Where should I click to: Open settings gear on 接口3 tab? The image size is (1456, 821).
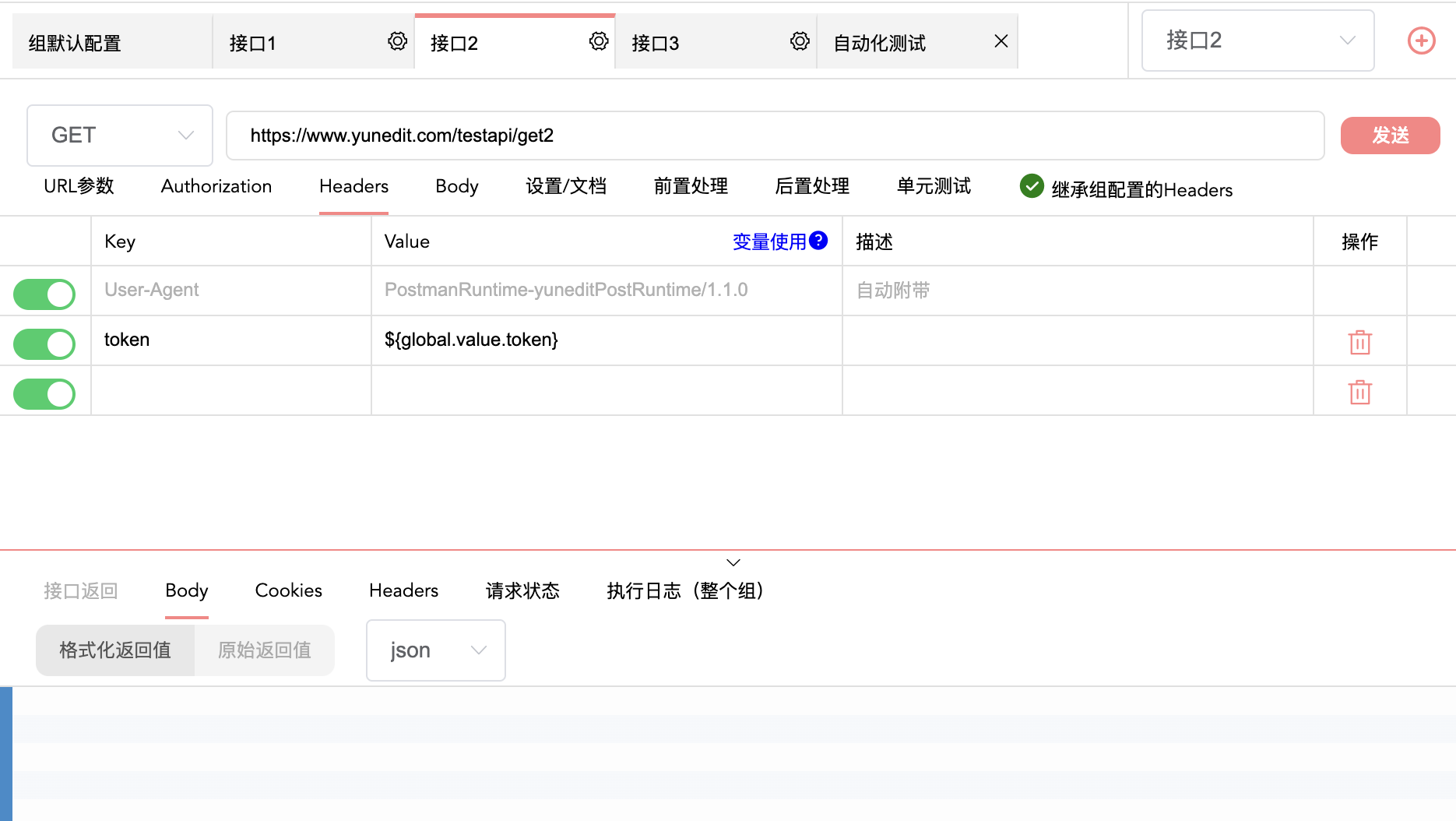tap(800, 41)
